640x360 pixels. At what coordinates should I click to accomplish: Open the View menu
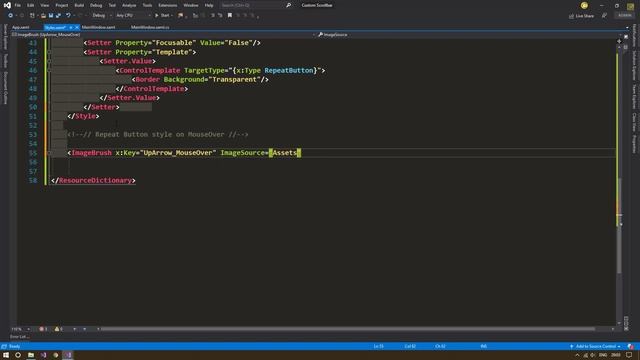click(44, 5)
